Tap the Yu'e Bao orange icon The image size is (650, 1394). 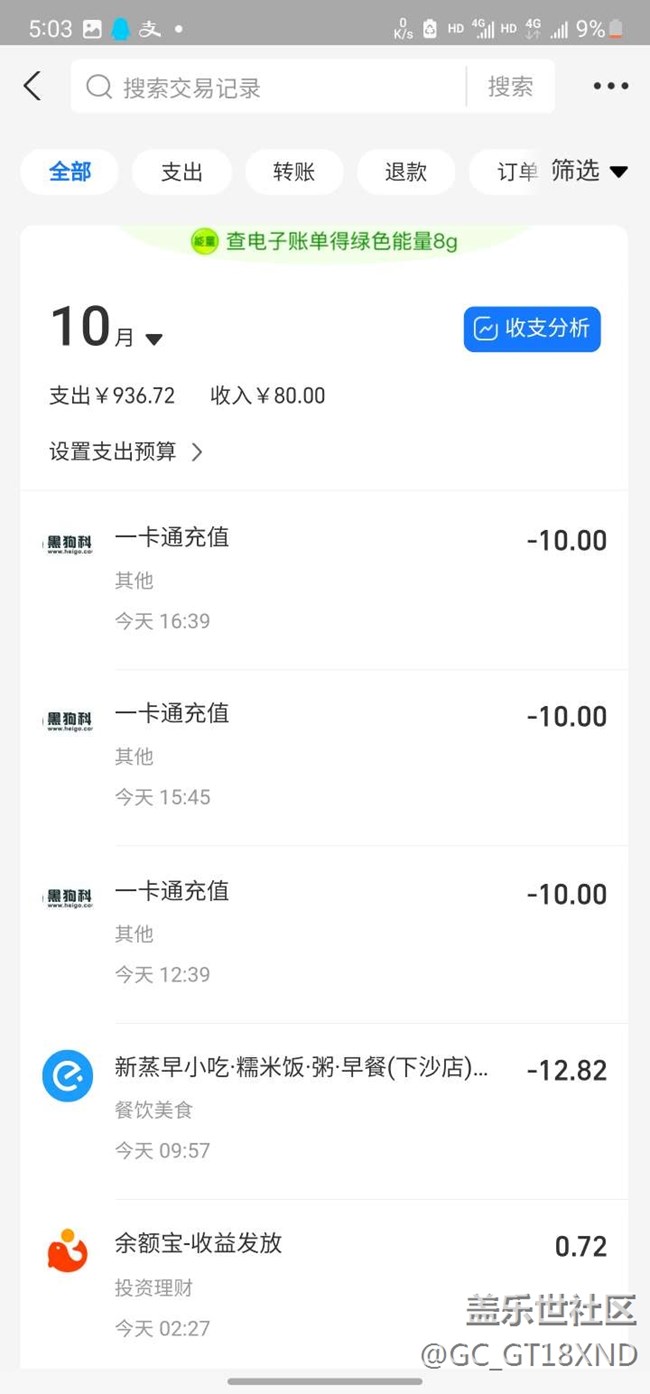coord(67,1250)
